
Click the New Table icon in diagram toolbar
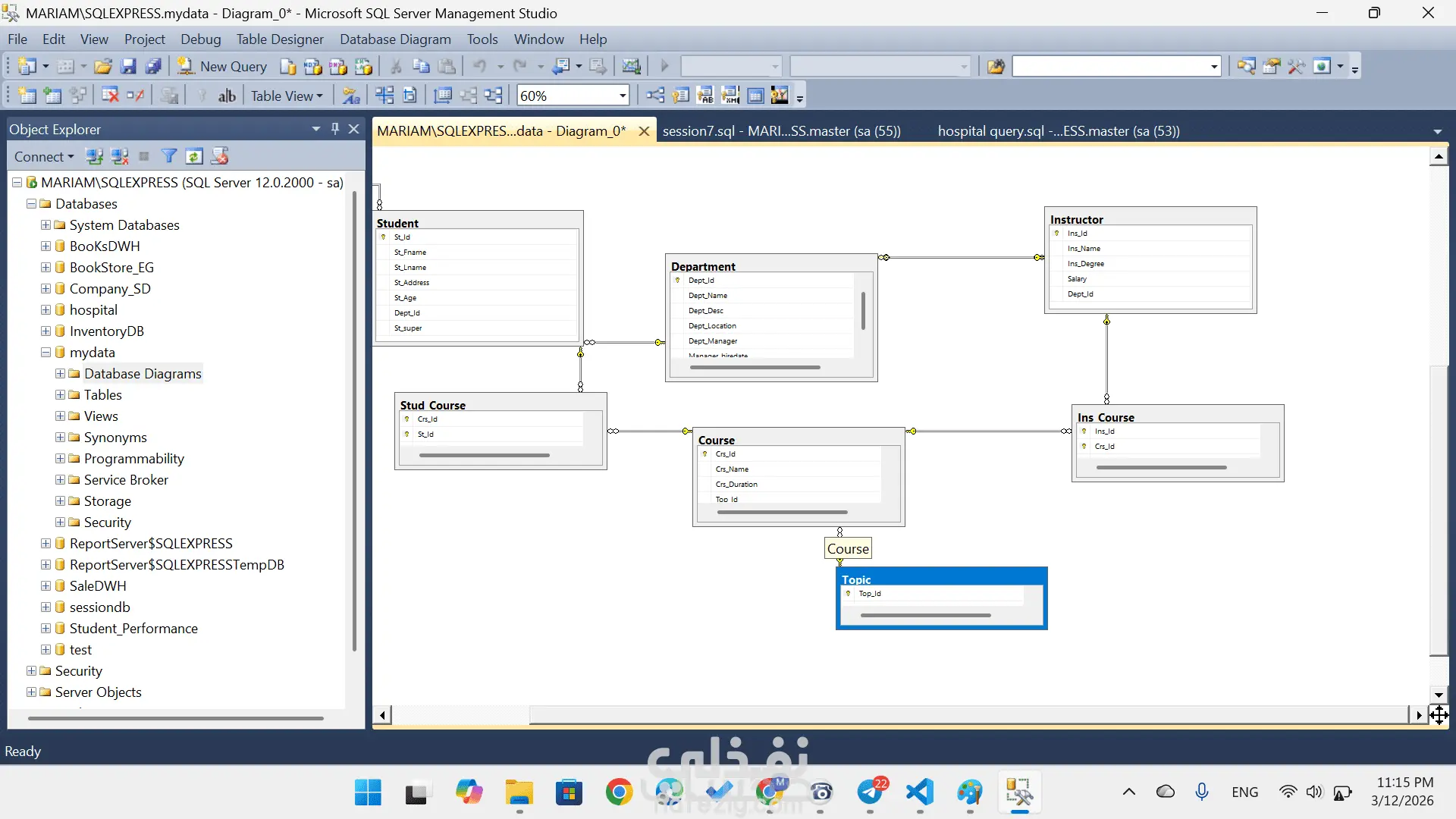[27, 96]
